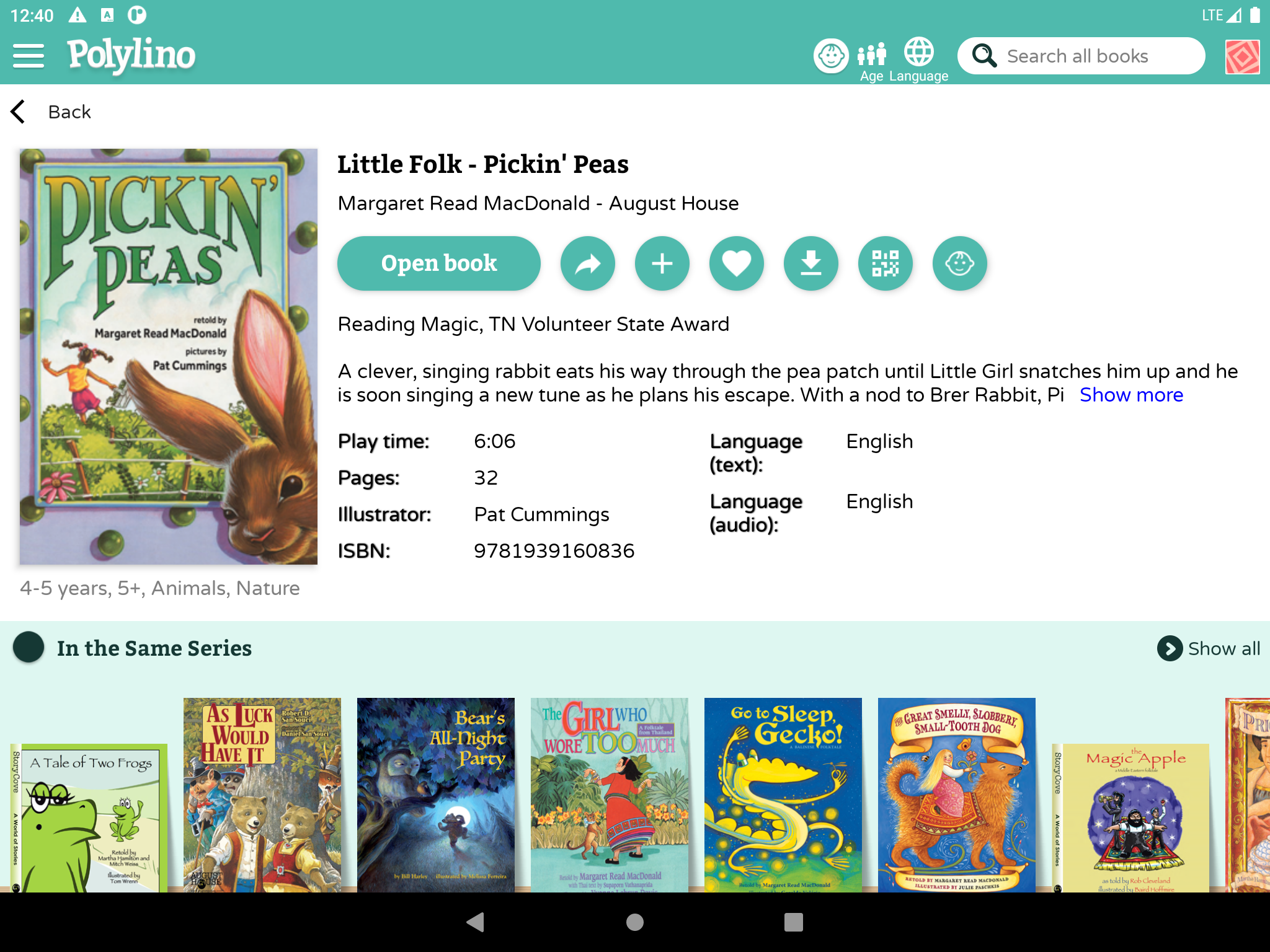Go back using the arrow icon
1270x952 pixels.
pyautogui.click(x=19, y=112)
